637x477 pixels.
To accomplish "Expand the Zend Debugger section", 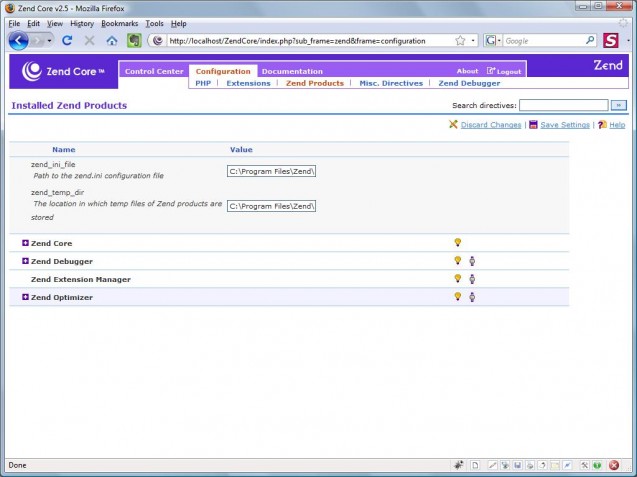I will [x=25, y=260].
